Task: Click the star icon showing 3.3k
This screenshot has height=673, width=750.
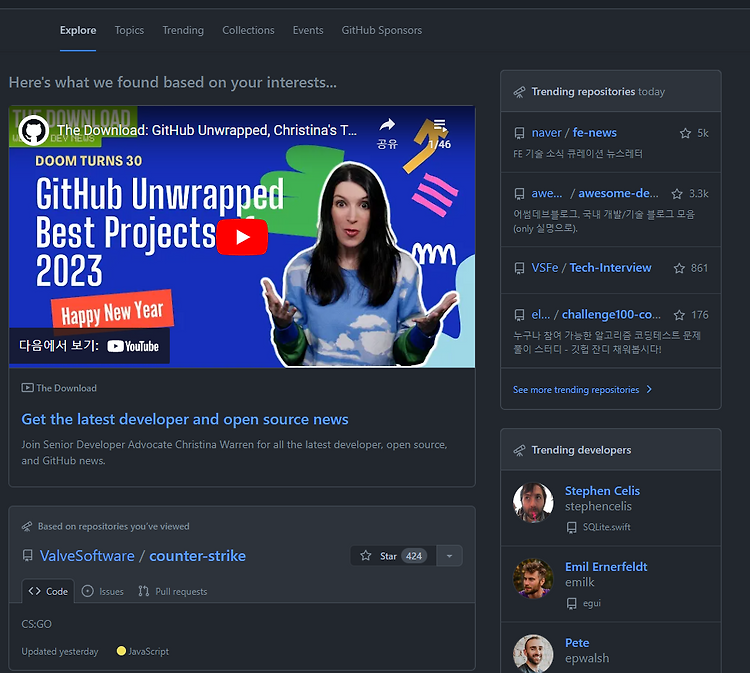Action: pyautogui.click(x=677, y=194)
